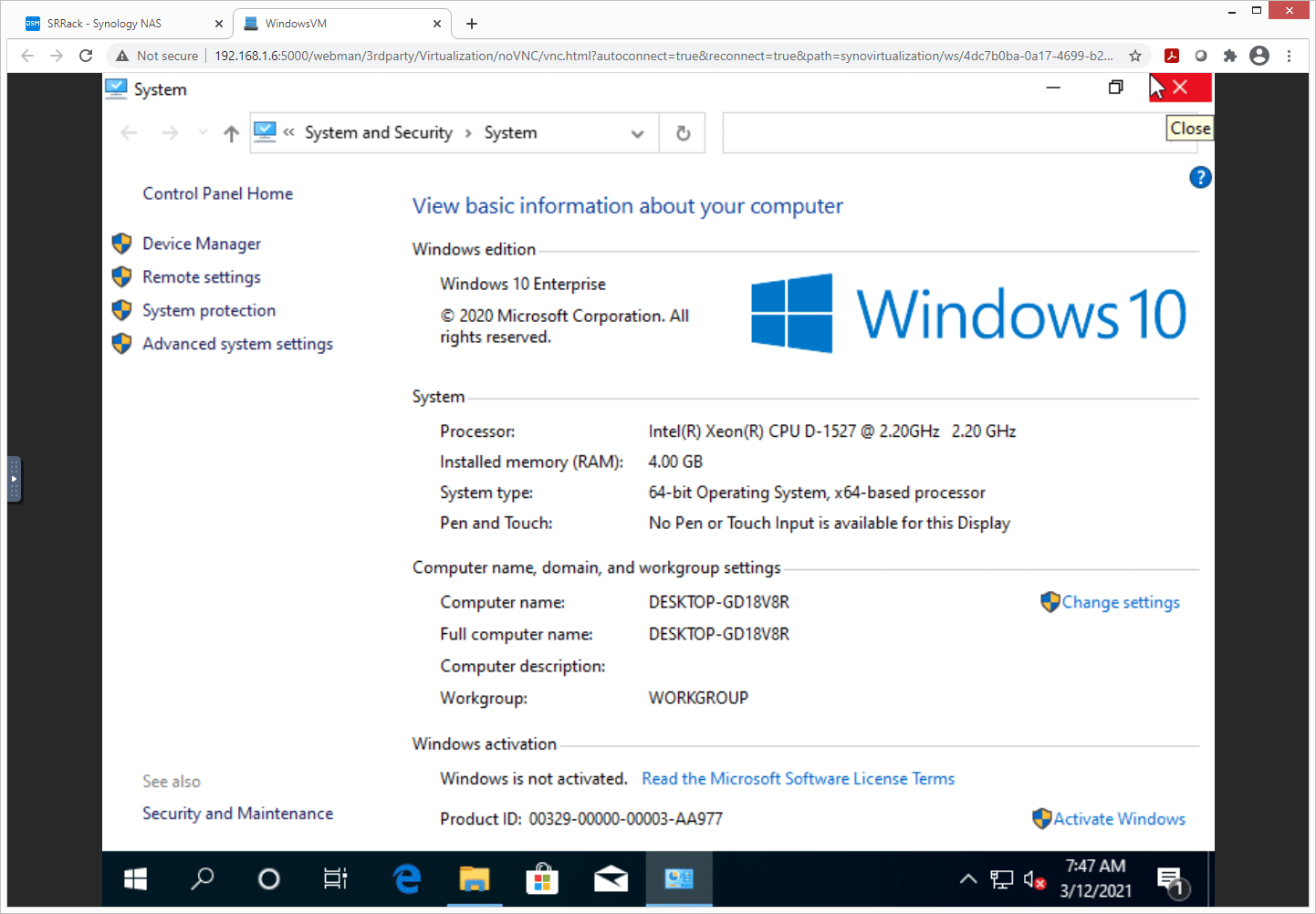Click the 4.00 GB installed memory value

coord(675,462)
